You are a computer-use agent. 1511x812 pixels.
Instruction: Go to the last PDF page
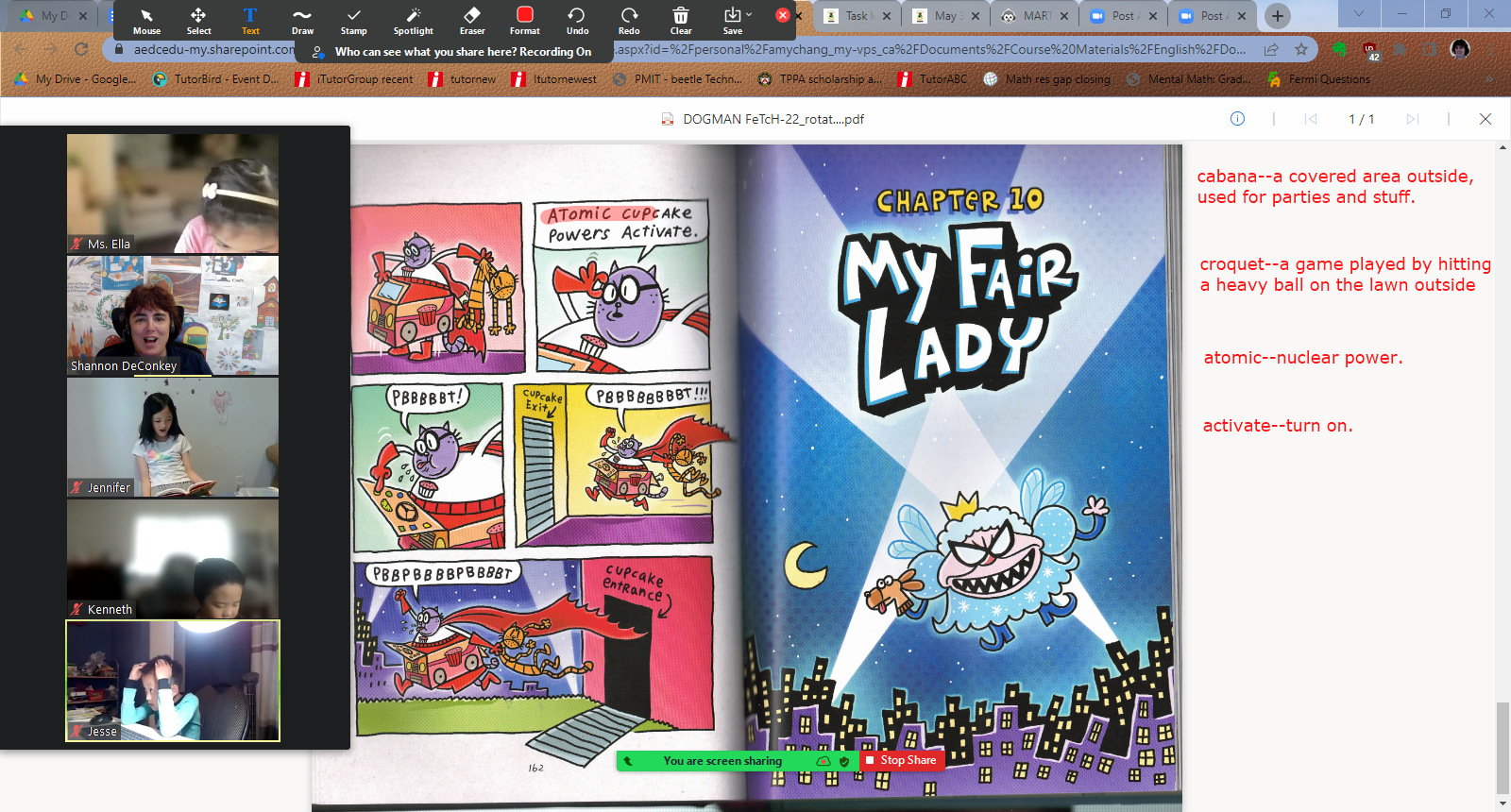1413,119
